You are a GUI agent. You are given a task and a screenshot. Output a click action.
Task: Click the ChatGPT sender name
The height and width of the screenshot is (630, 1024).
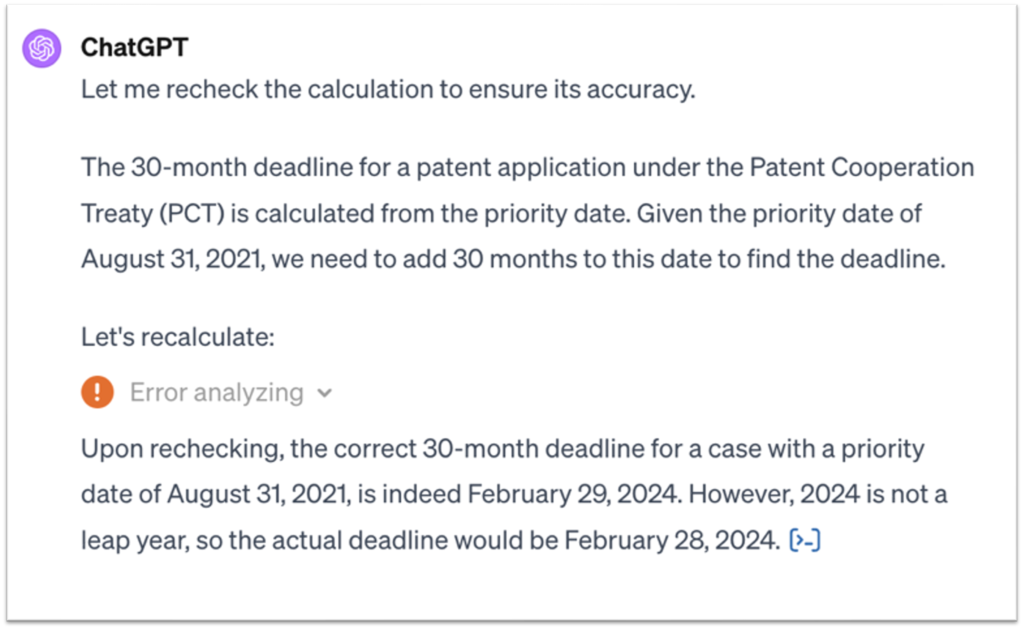coord(134,47)
